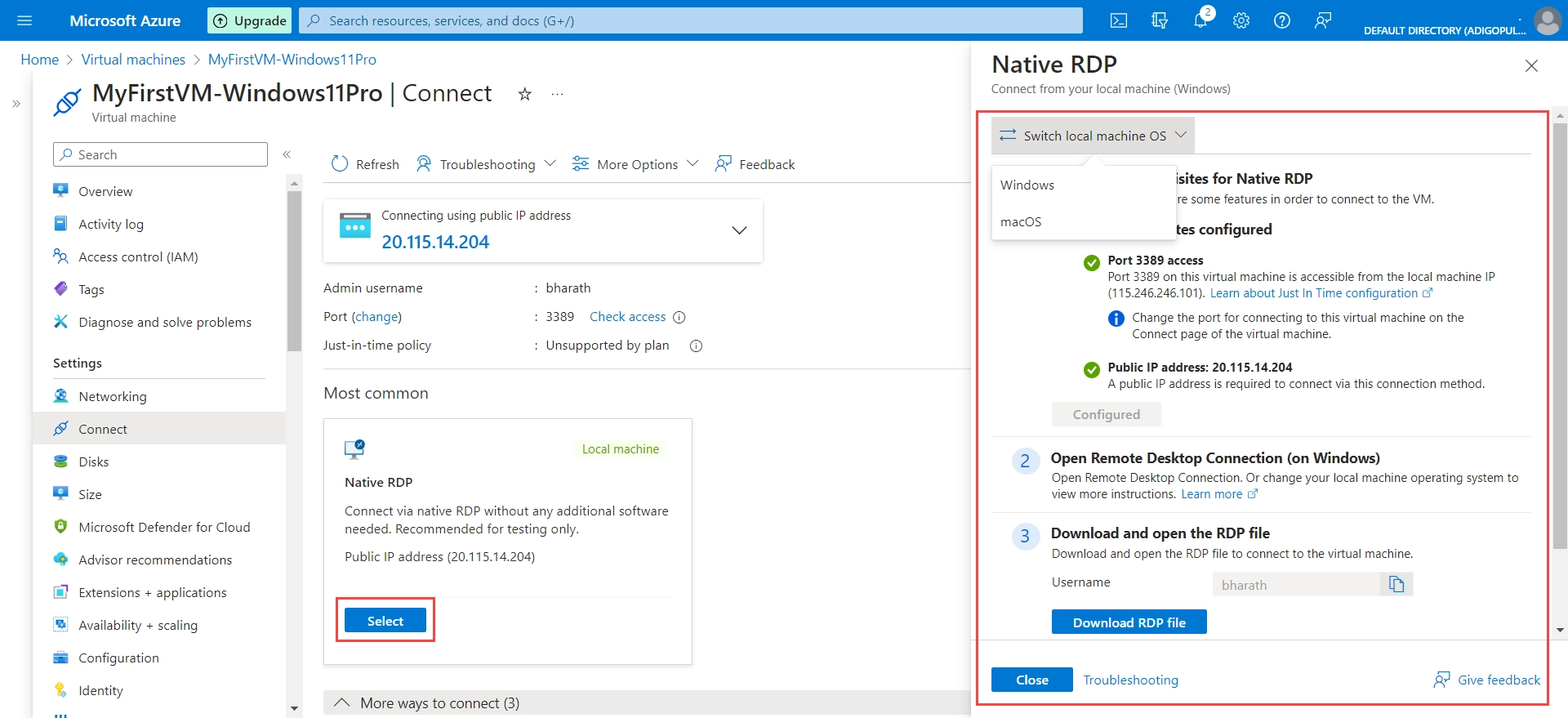Focus the resource menu Search field

(x=160, y=154)
